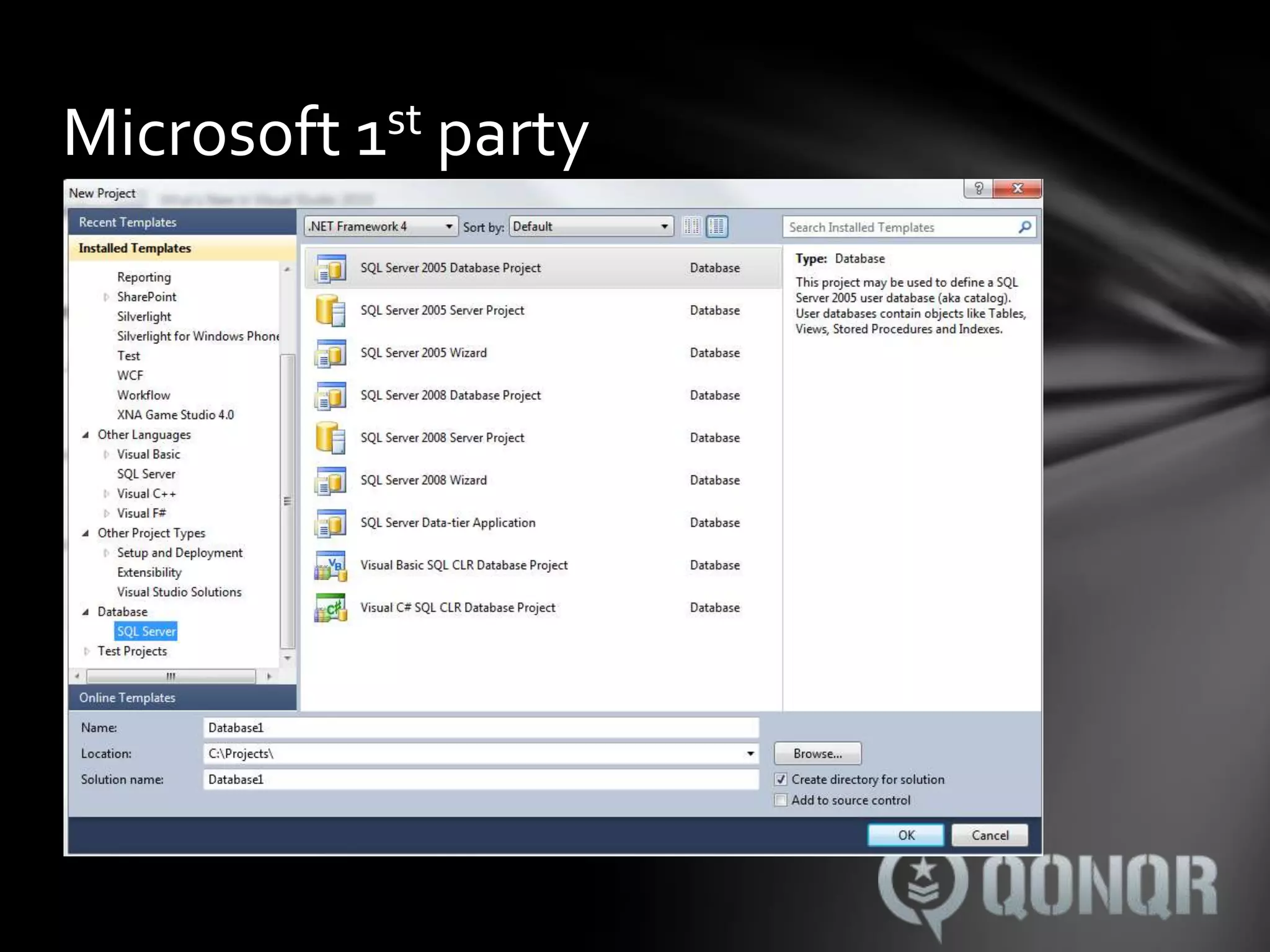Screen dimensions: 1270x952
Task: Close the New Project dialog
Action: 1017,188
